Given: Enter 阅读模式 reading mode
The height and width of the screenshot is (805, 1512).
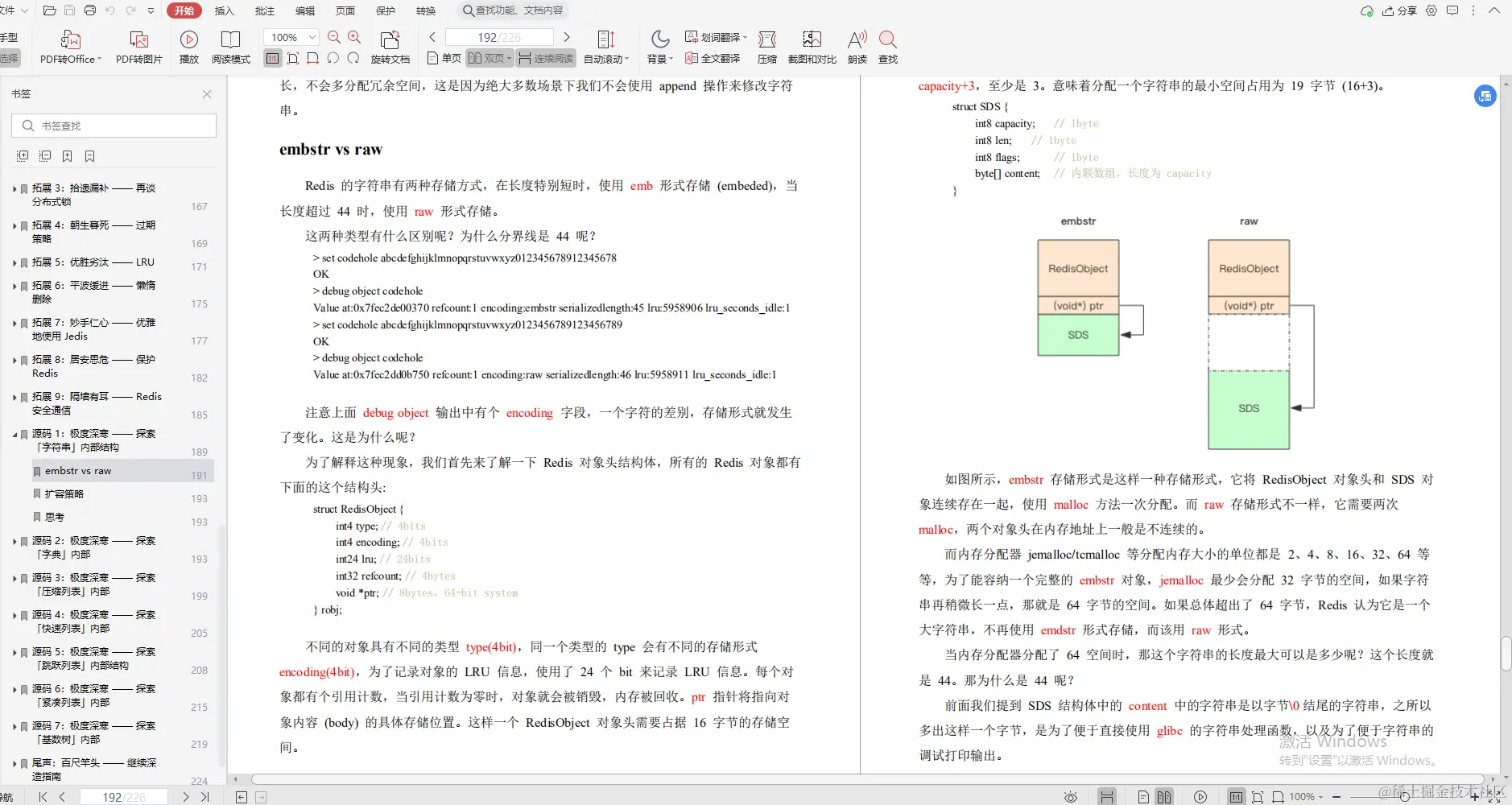Looking at the screenshot, I should pyautogui.click(x=231, y=47).
